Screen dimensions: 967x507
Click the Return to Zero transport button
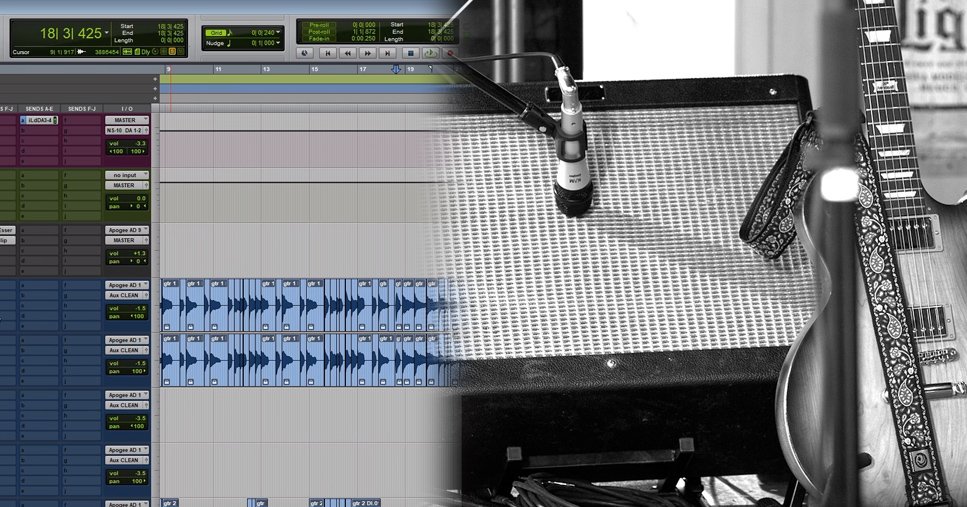tap(326, 53)
